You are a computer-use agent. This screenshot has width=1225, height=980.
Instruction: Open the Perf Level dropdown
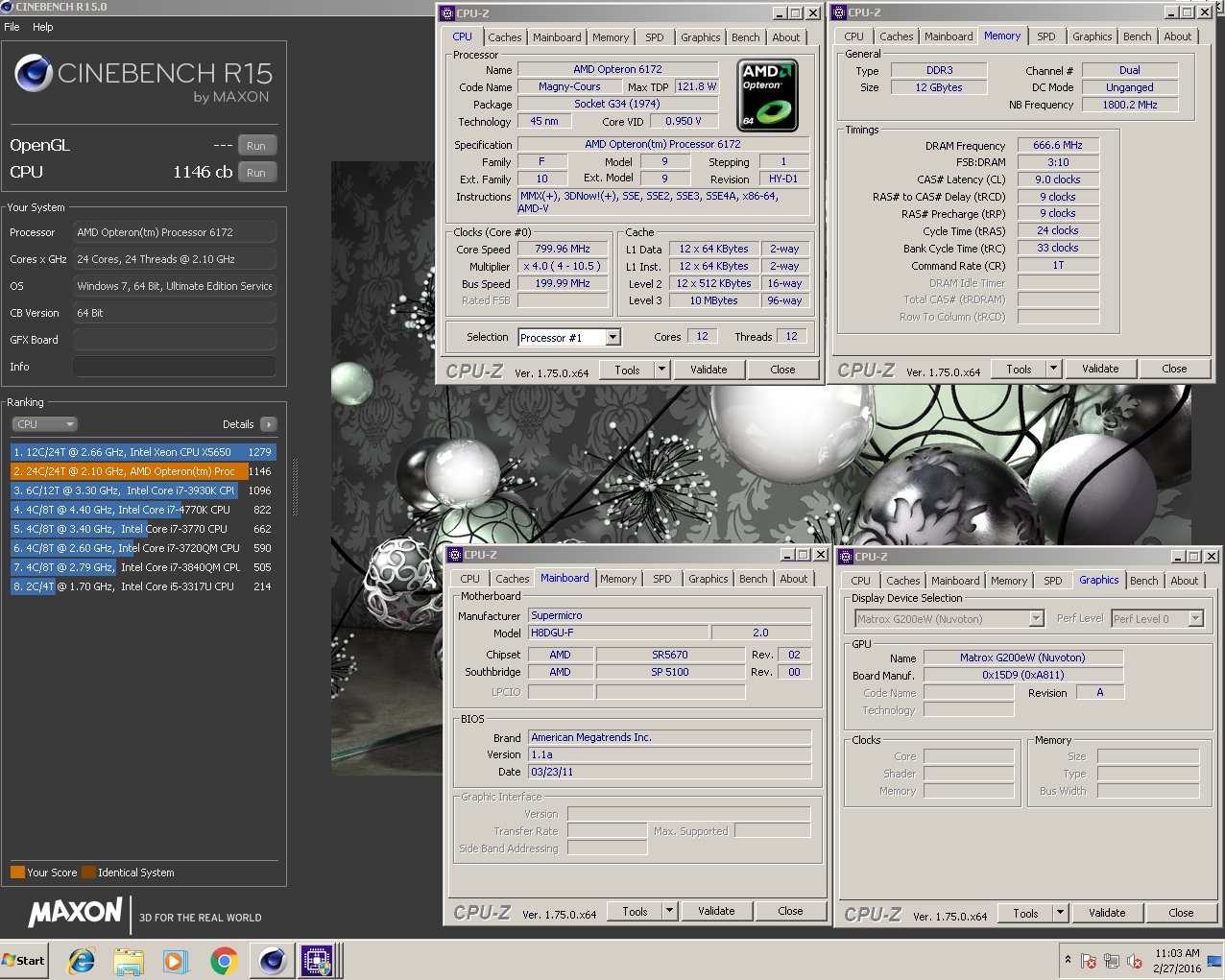point(1196,619)
